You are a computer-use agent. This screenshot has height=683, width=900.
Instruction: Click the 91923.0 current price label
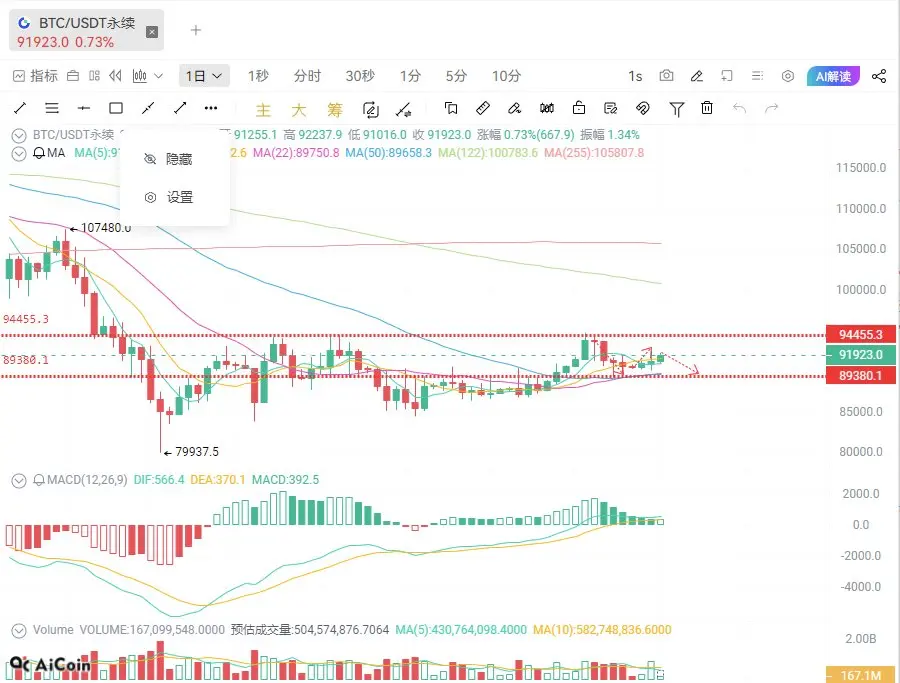[860, 355]
